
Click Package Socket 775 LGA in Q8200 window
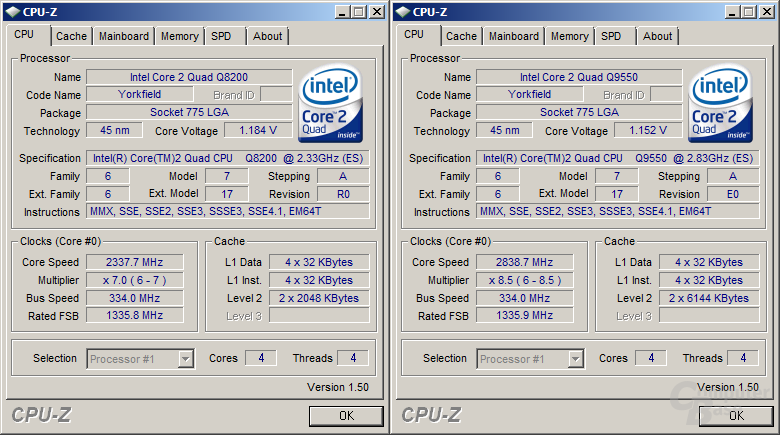189,112
